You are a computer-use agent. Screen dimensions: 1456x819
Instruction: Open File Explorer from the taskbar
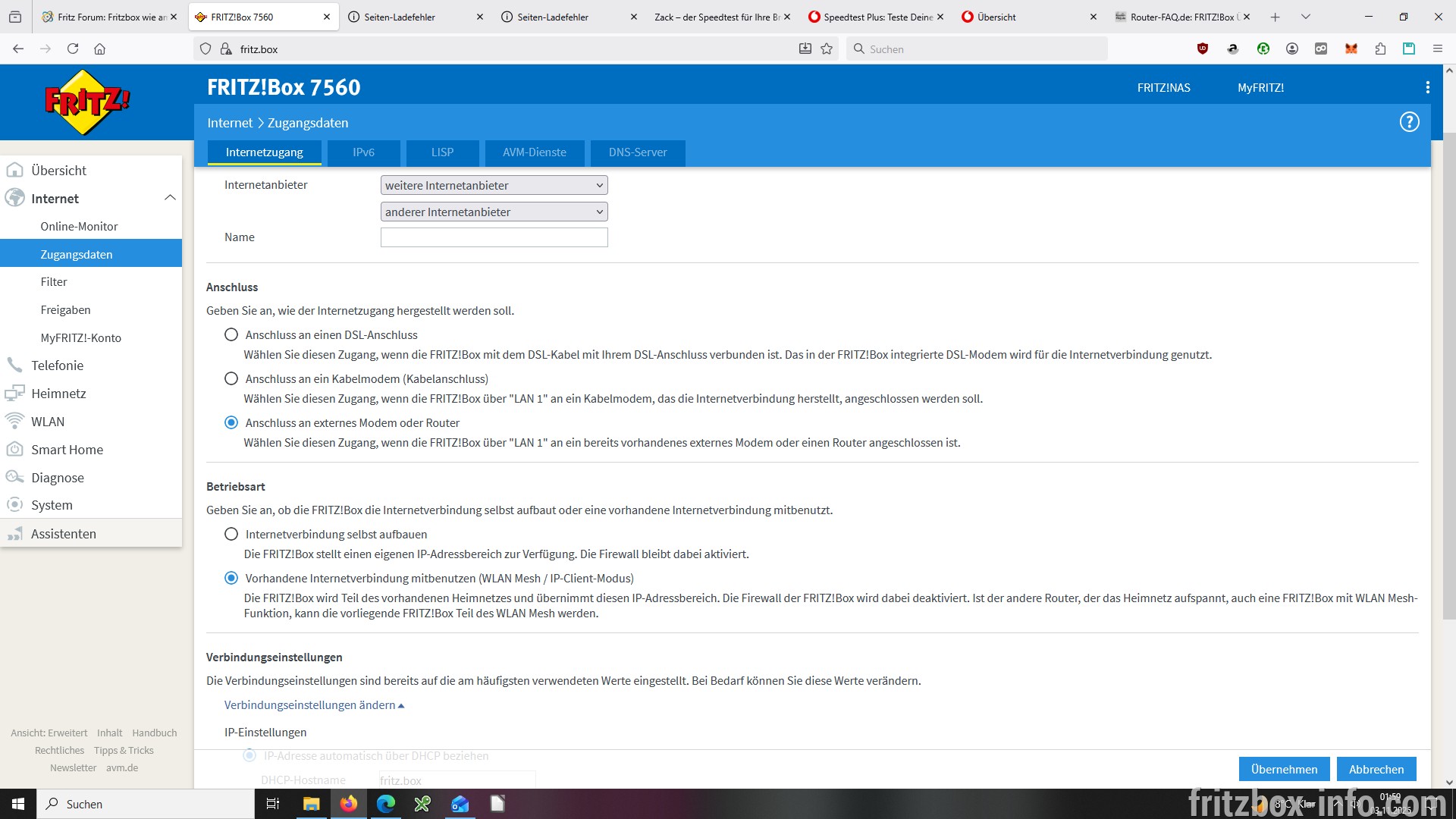(311, 804)
